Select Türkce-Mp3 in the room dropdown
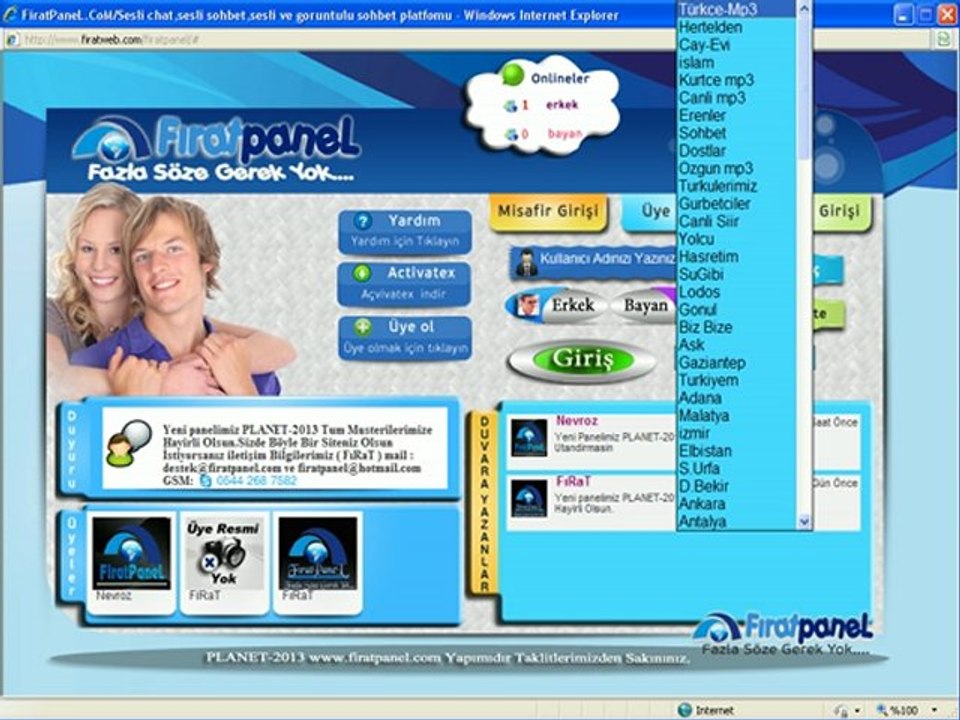This screenshot has width=960, height=720. [736, 9]
